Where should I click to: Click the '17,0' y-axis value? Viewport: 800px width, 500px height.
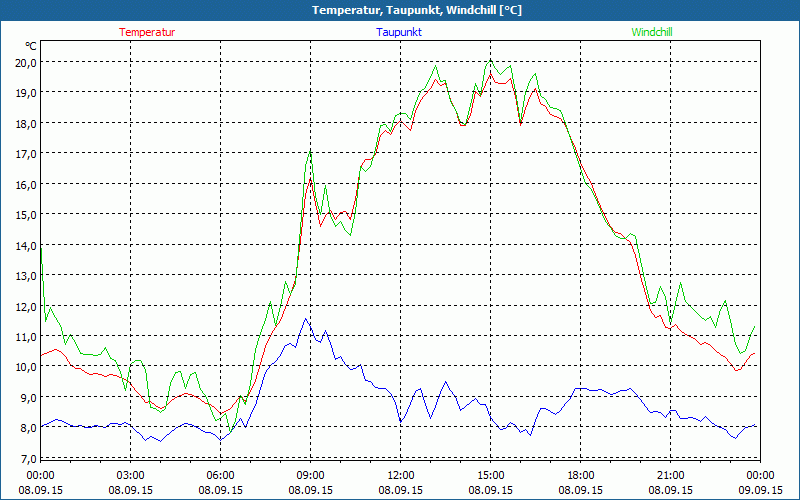coord(26,154)
